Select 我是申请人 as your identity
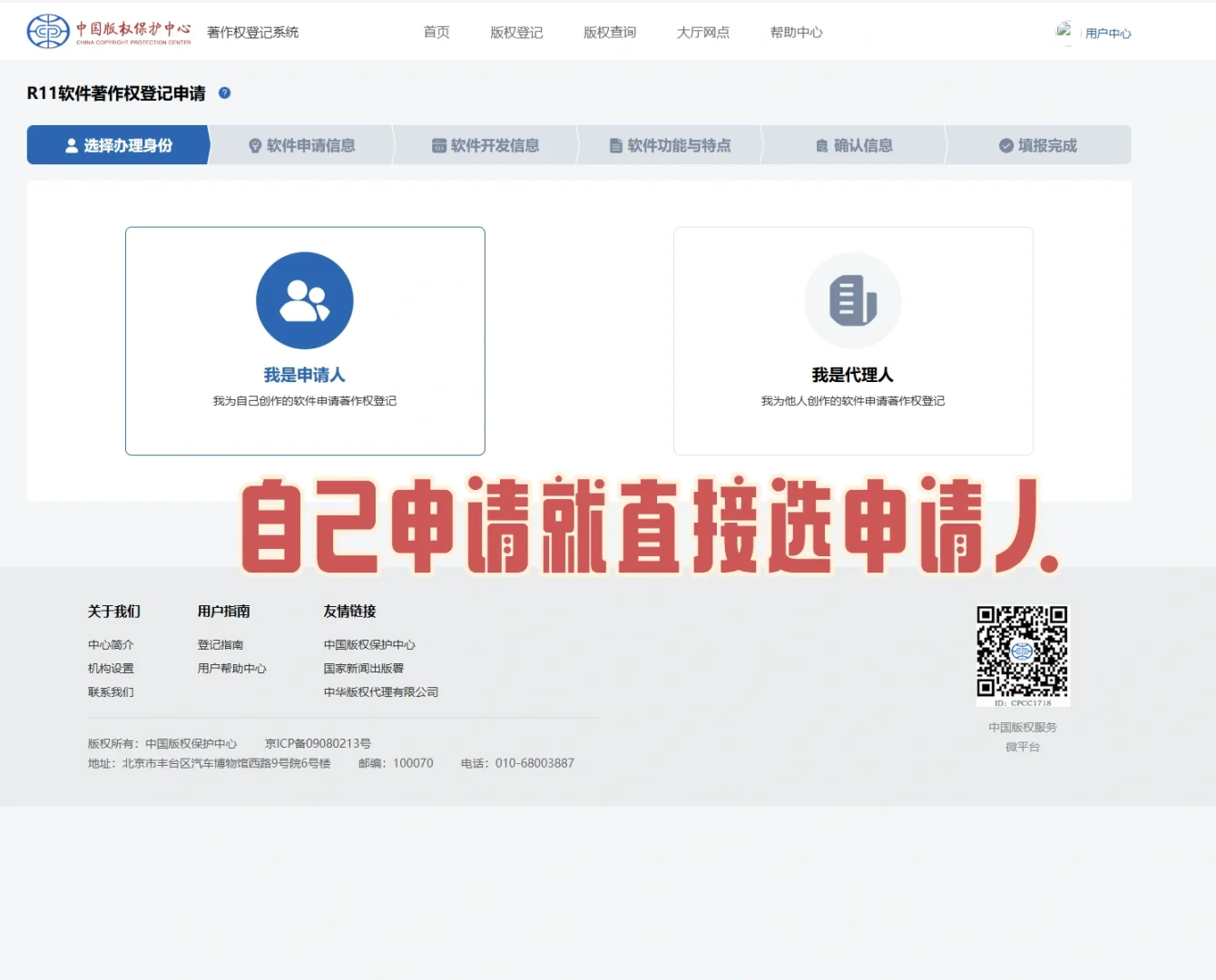Image resolution: width=1216 pixels, height=980 pixels. pyautogui.click(x=305, y=374)
